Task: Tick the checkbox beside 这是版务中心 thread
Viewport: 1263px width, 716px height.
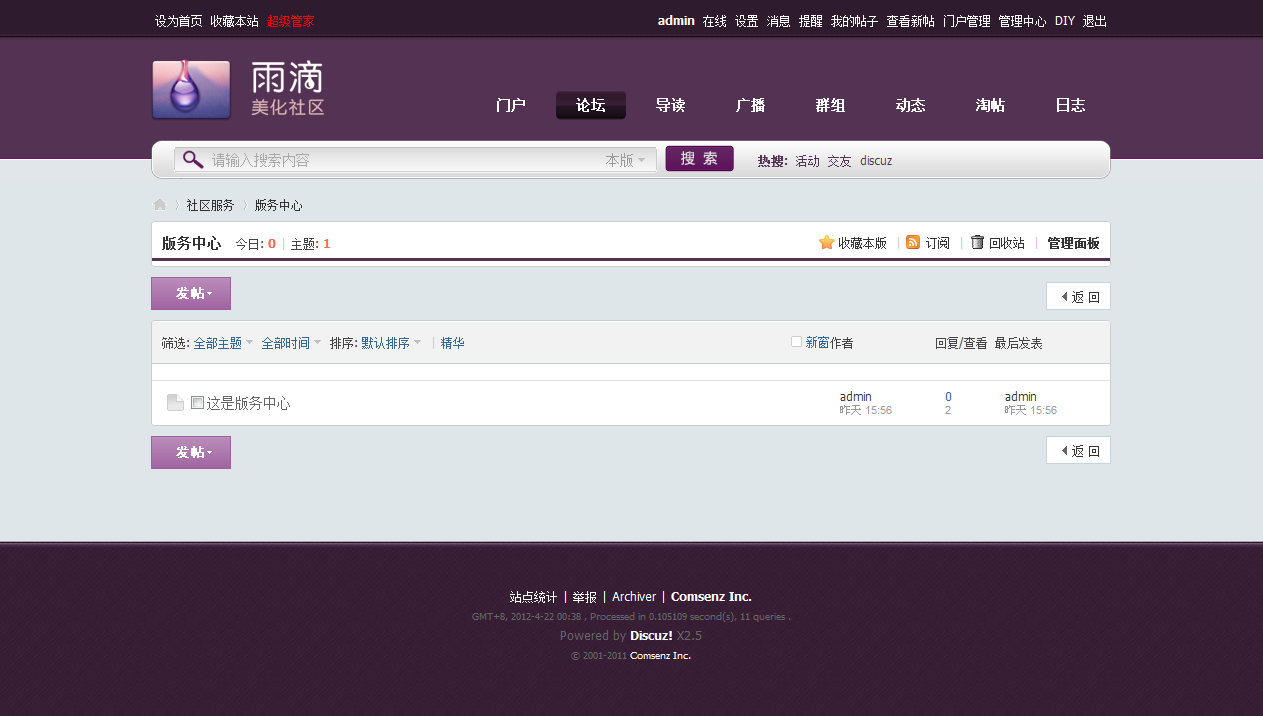Action: click(x=197, y=403)
